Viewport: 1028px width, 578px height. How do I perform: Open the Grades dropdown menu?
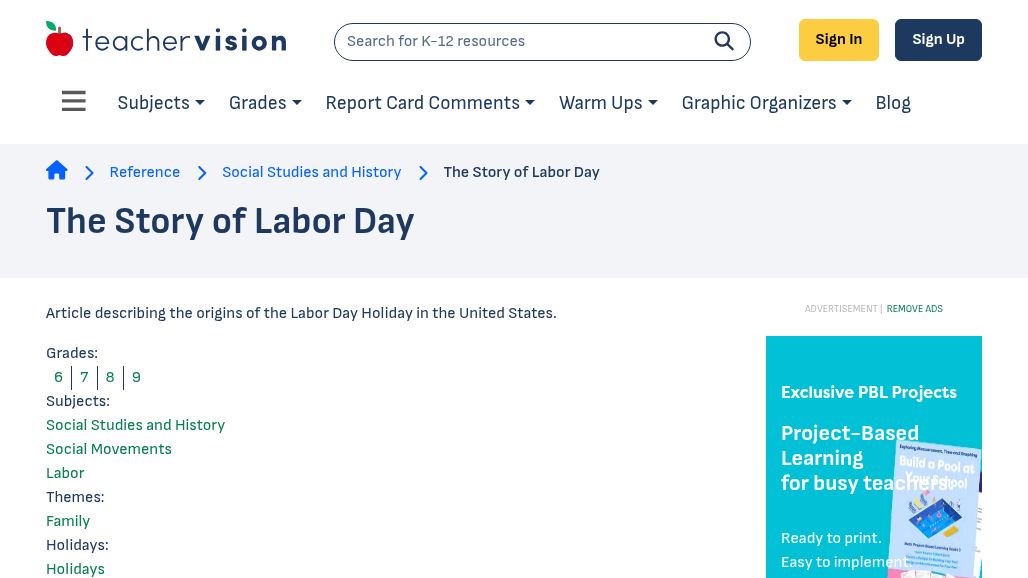[x=265, y=103]
